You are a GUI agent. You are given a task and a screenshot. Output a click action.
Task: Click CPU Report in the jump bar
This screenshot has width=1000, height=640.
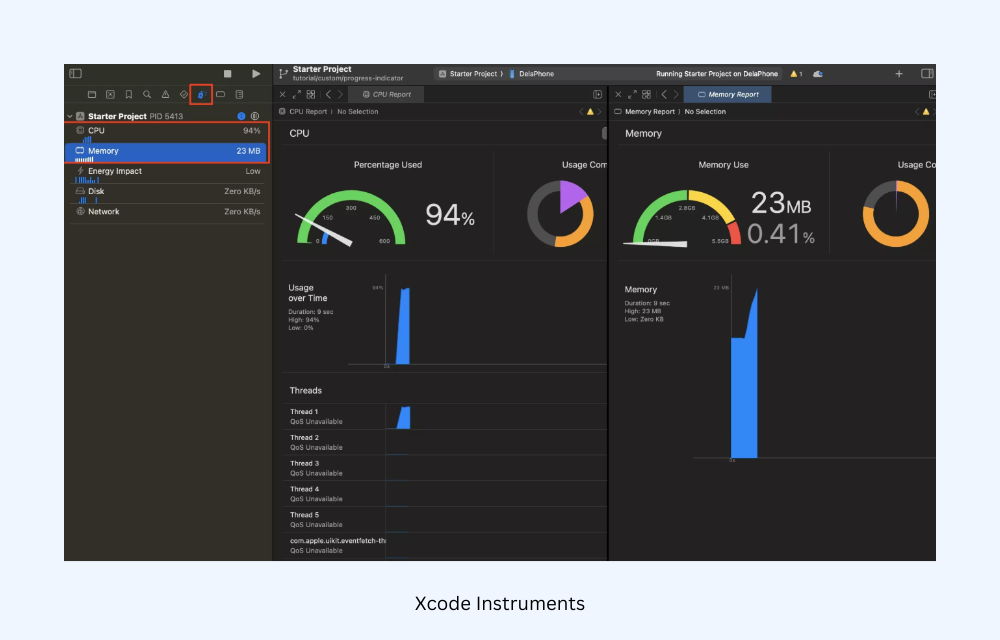pos(308,112)
